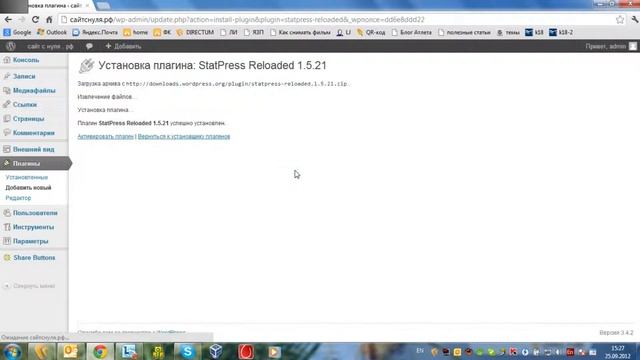Go to the browser Home icon

pyautogui.click(x=49, y=20)
